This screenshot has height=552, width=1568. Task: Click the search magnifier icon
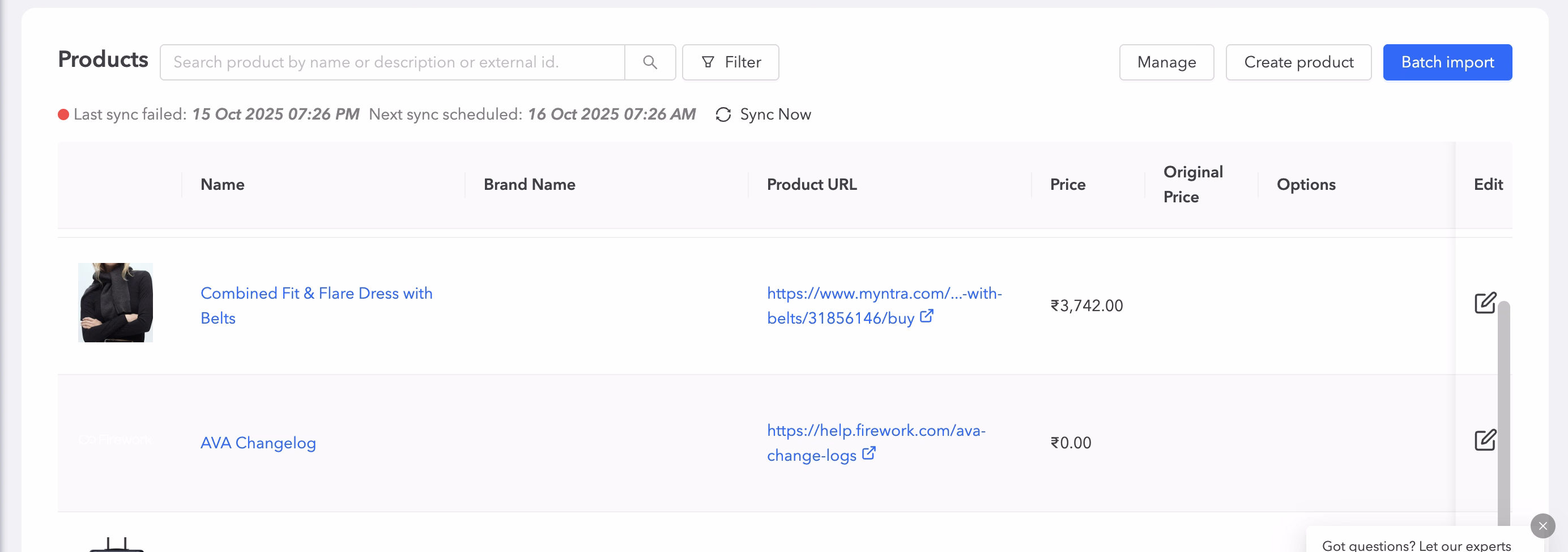coord(650,62)
